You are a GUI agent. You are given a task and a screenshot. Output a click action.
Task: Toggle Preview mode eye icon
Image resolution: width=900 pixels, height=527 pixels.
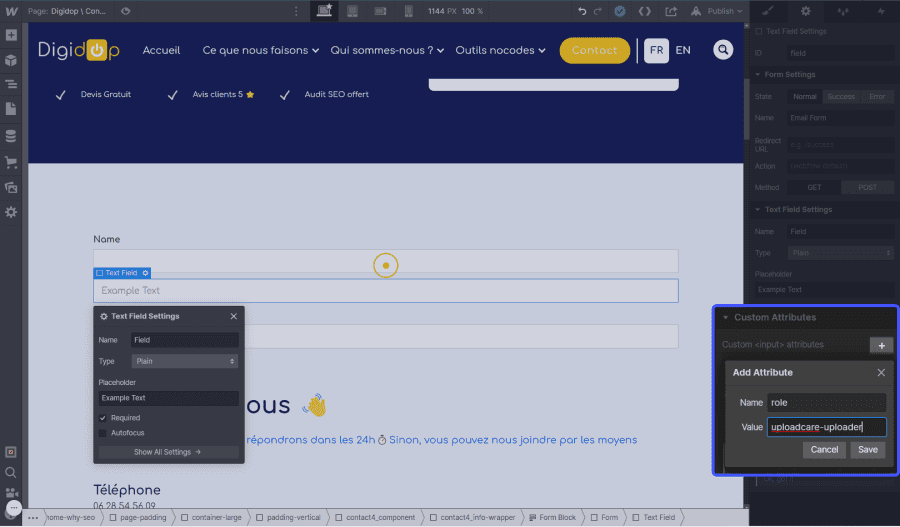click(x=126, y=11)
